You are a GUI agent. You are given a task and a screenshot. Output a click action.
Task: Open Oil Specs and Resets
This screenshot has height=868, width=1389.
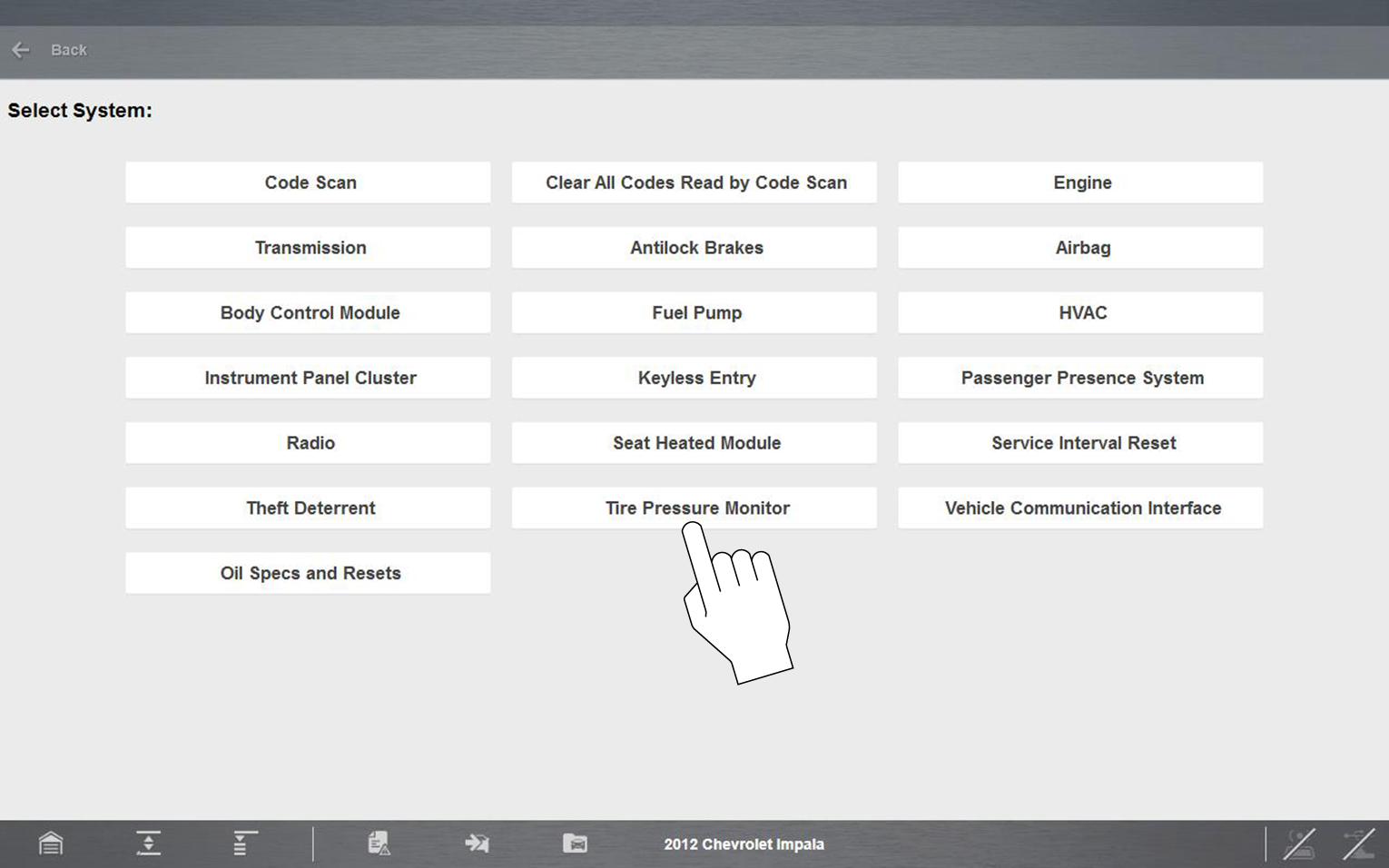coord(309,573)
